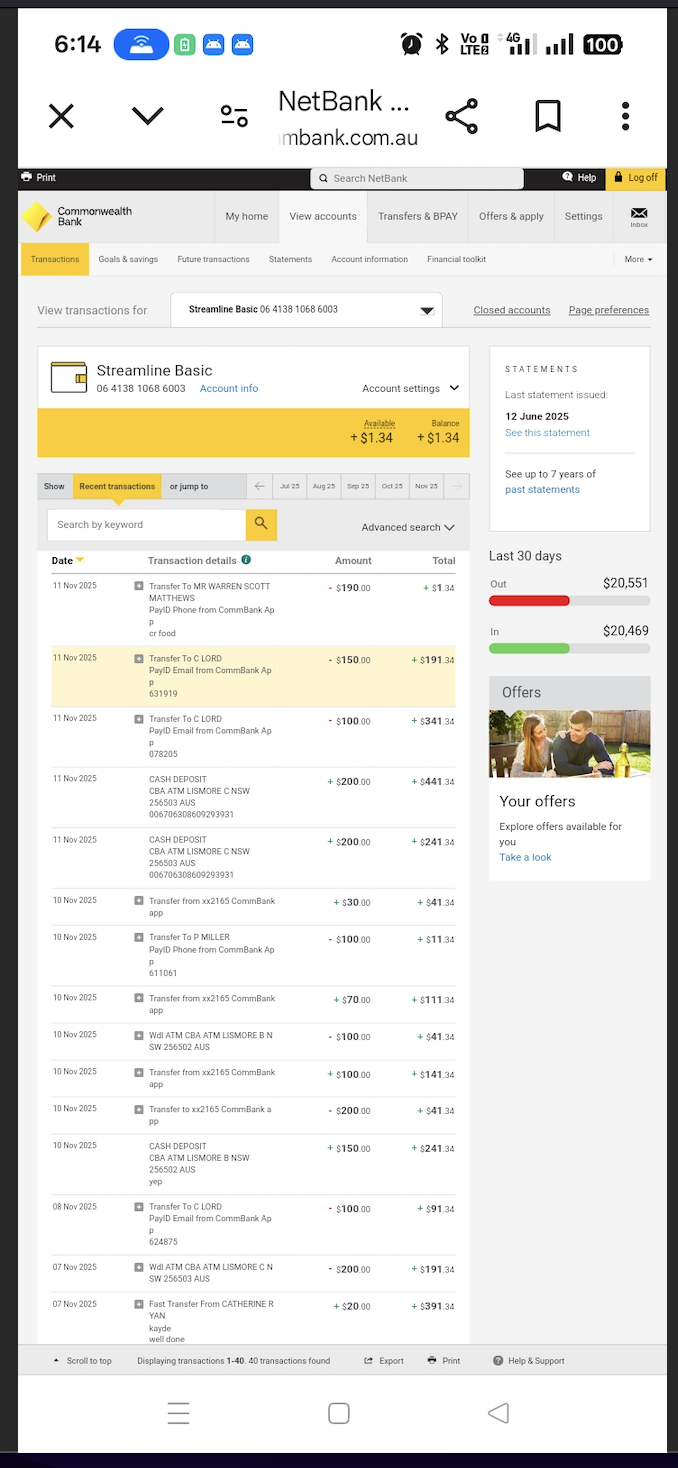Screen dimensions: 678x1468
Task: Collapse the browser with down chevron
Action: click(148, 117)
